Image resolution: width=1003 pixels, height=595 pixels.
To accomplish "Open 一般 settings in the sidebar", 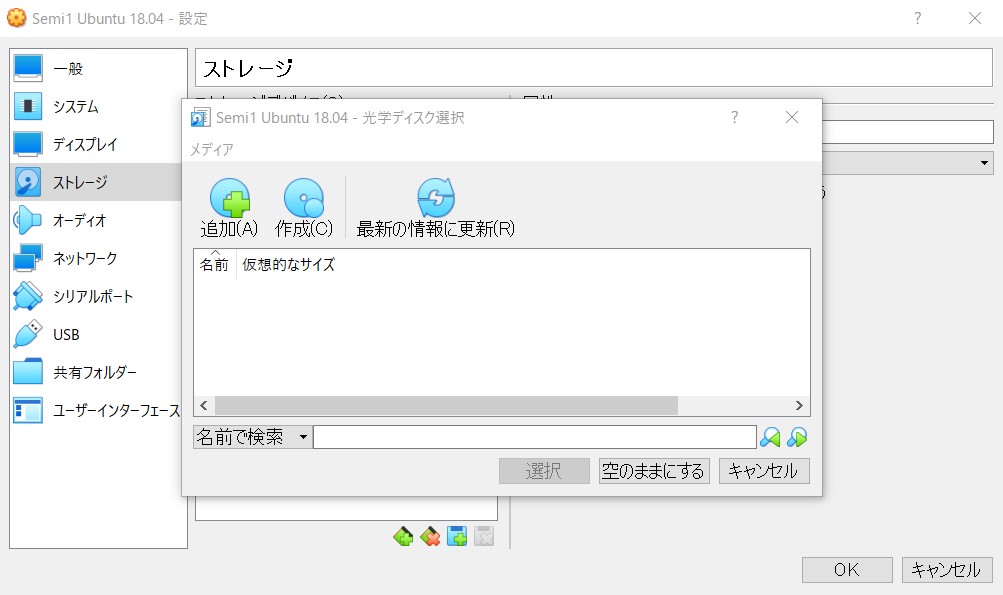I will coord(99,68).
